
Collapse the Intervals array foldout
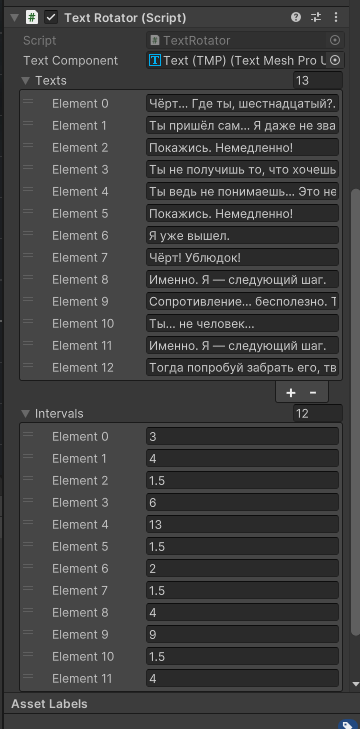[x=26, y=414]
